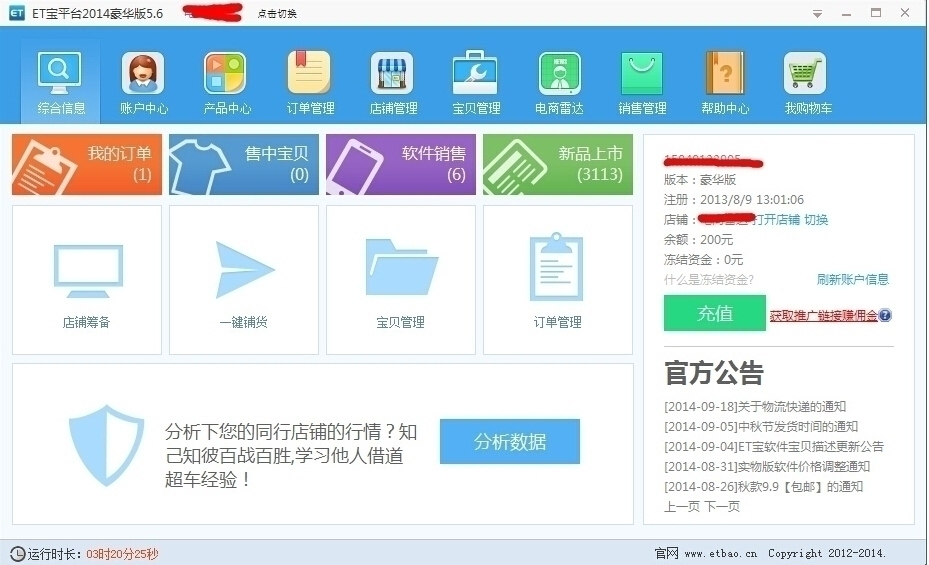
Task: Open 销售管理 shopping bag icon
Action: 642,73
